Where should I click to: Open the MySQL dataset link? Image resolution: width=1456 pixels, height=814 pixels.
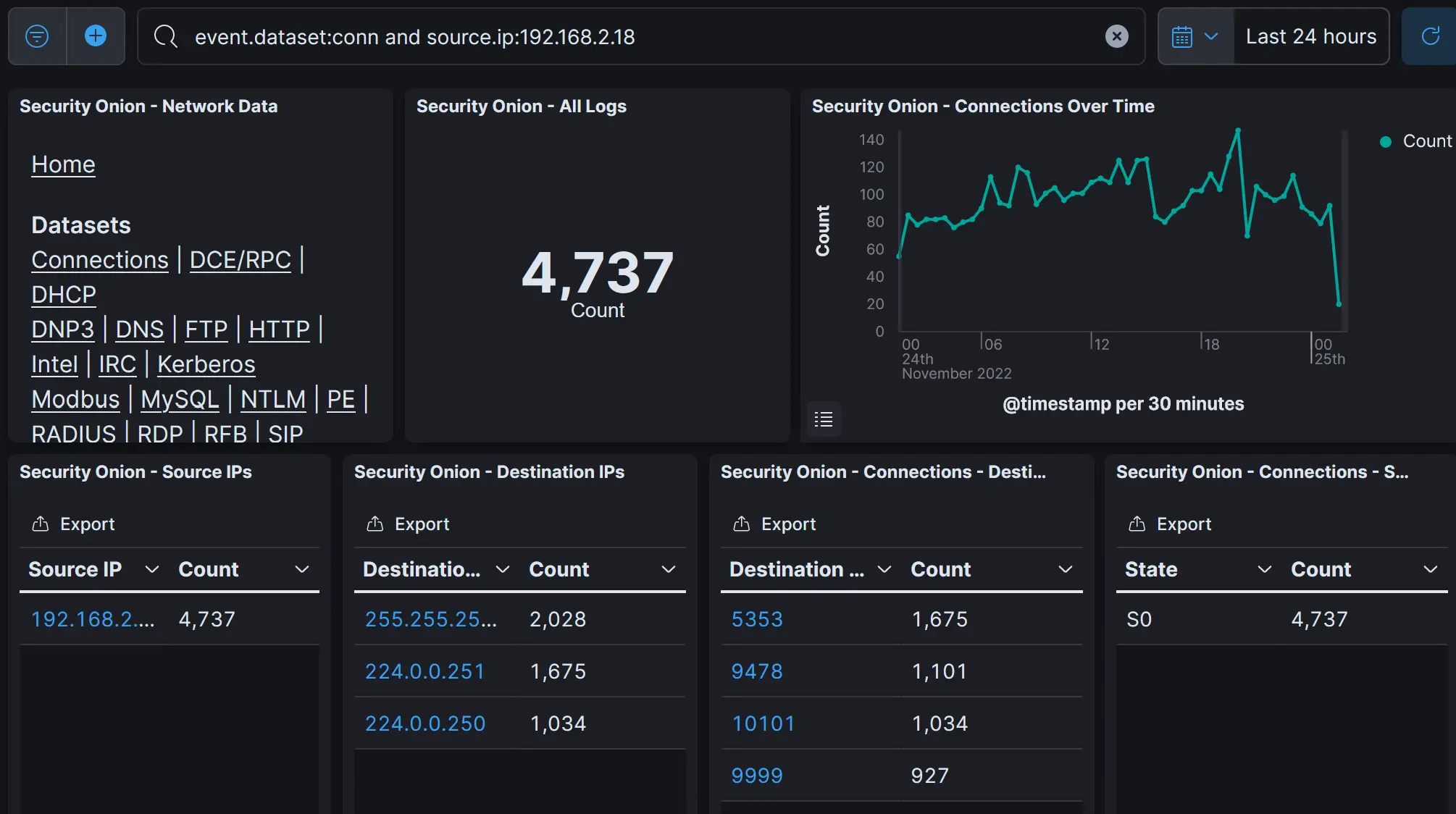click(x=180, y=399)
